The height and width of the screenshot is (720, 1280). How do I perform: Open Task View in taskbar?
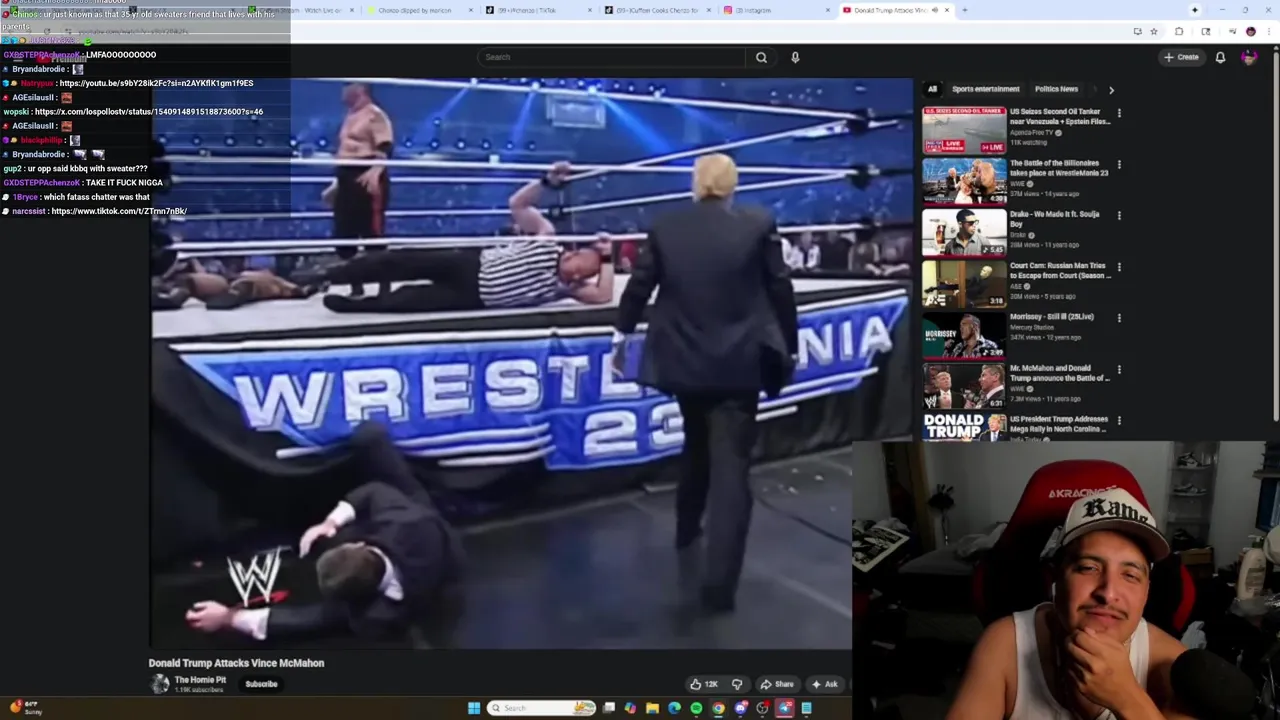(608, 708)
